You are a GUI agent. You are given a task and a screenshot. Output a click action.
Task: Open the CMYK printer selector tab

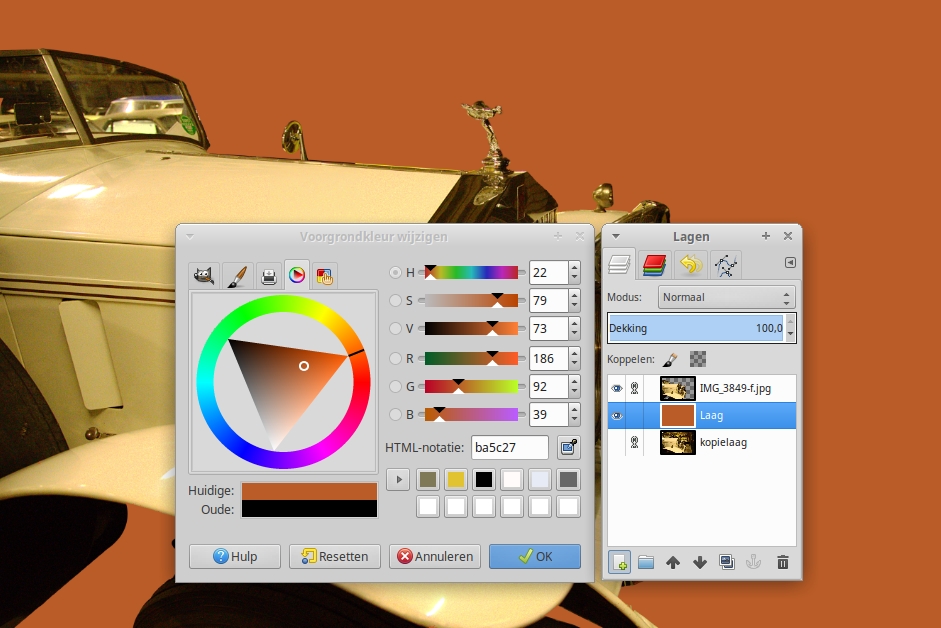(x=268, y=276)
